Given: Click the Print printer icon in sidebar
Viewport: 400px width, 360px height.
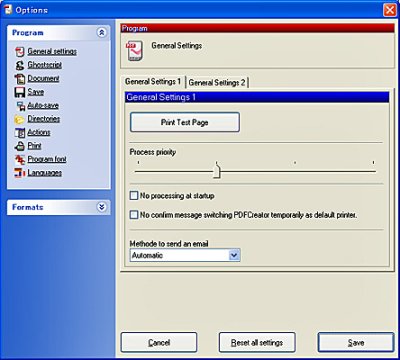Looking at the screenshot, I should point(20,146).
